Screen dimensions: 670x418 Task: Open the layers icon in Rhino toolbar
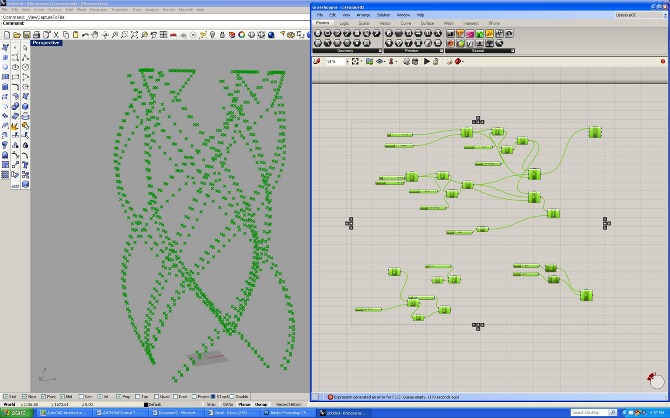tap(232, 35)
